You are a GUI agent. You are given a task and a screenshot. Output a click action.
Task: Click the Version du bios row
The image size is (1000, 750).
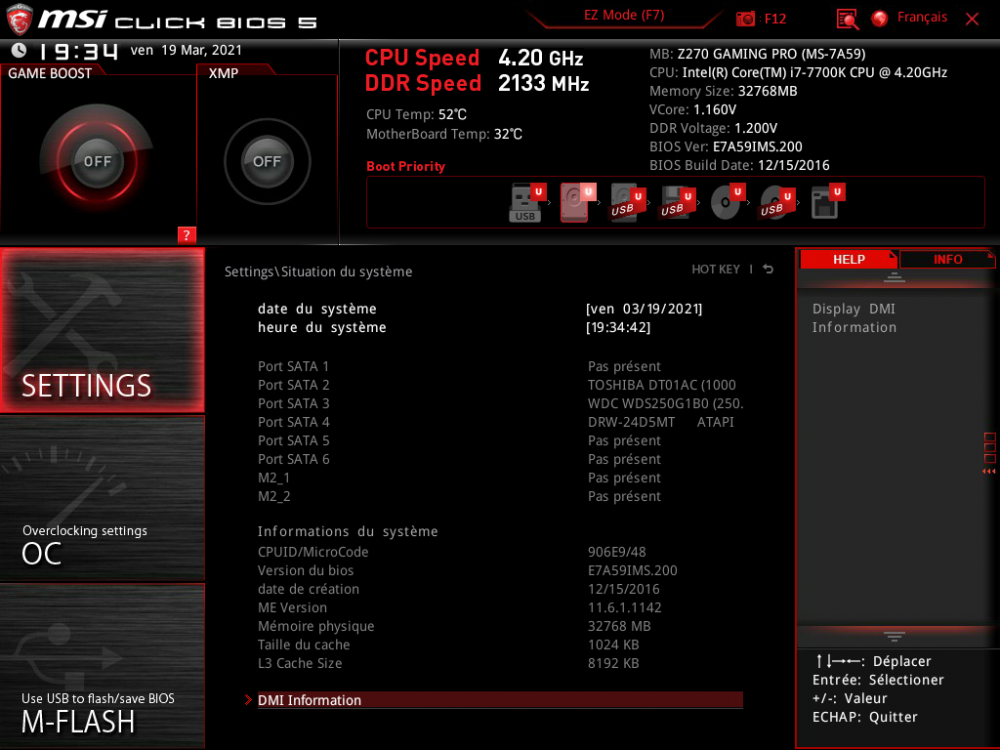pyautogui.click(x=500, y=570)
